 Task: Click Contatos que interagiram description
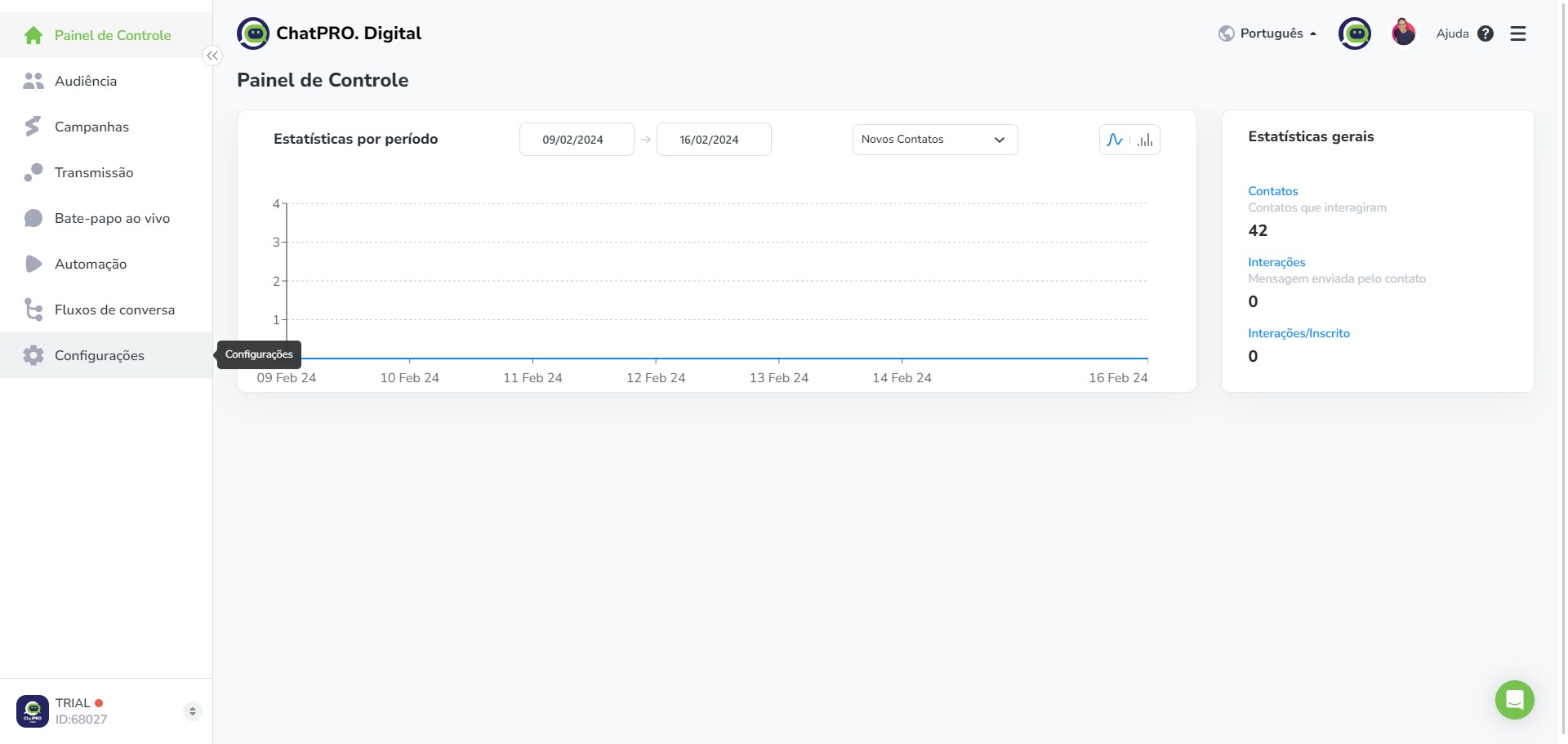pos(1317,207)
